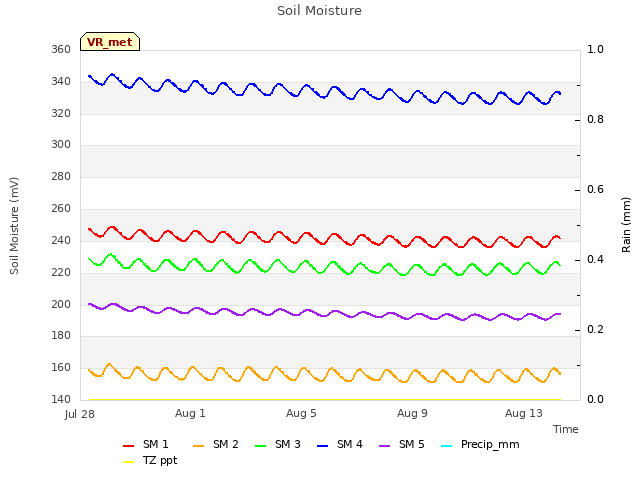This screenshot has width=640, height=480.
Task: Click the Aug 9 date tick label
Action: [412, 413]
